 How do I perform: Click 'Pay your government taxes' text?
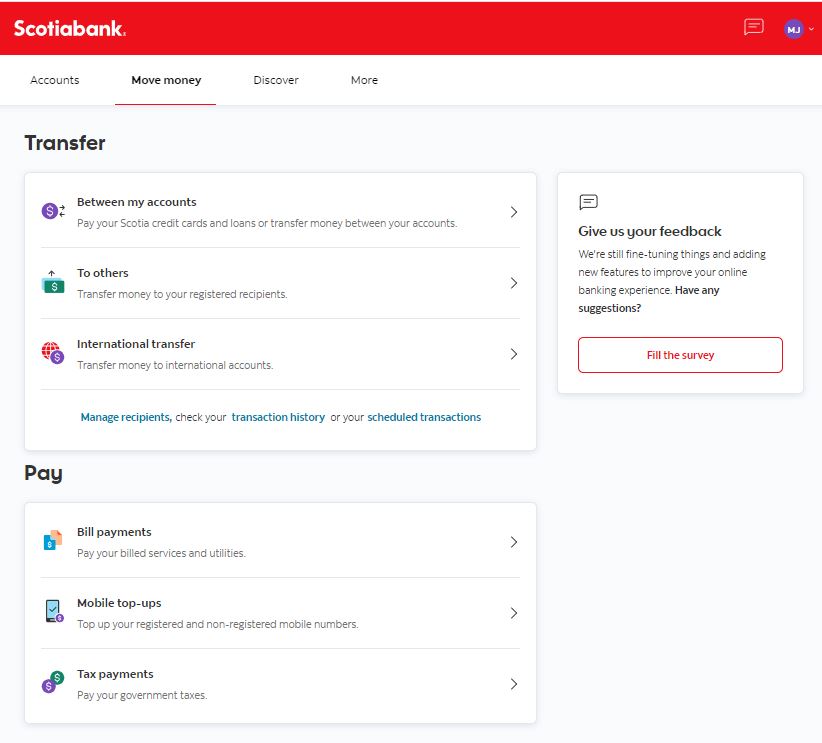point(142,695)
